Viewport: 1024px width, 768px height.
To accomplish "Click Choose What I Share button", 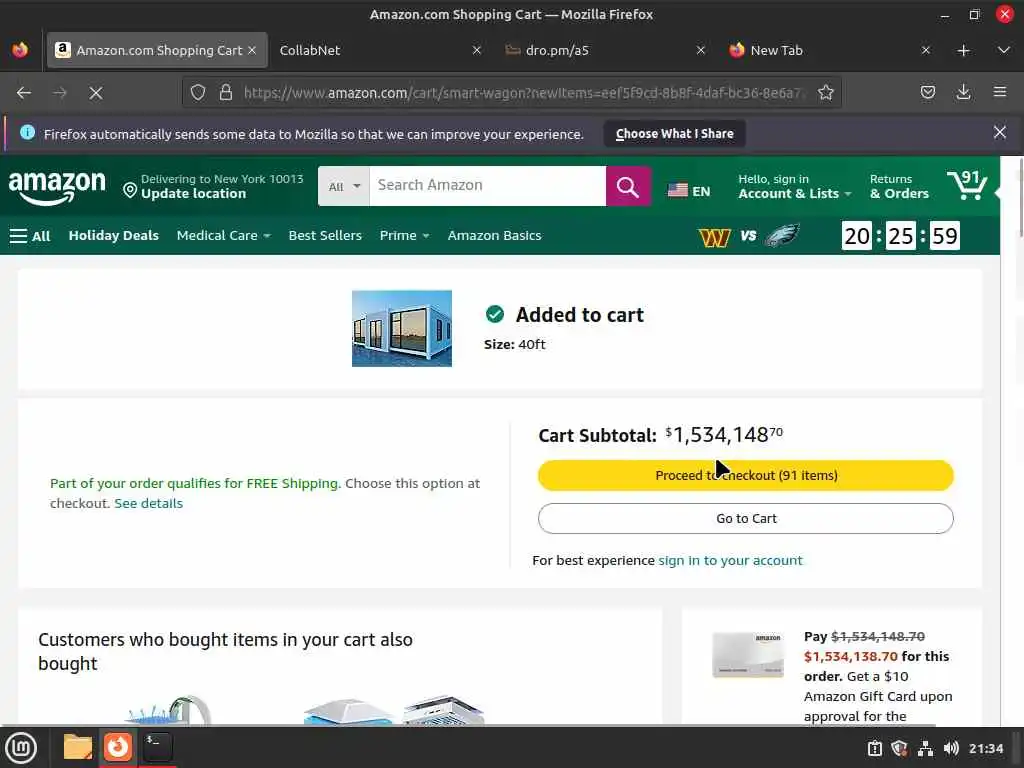I will [x=675, y=134].
